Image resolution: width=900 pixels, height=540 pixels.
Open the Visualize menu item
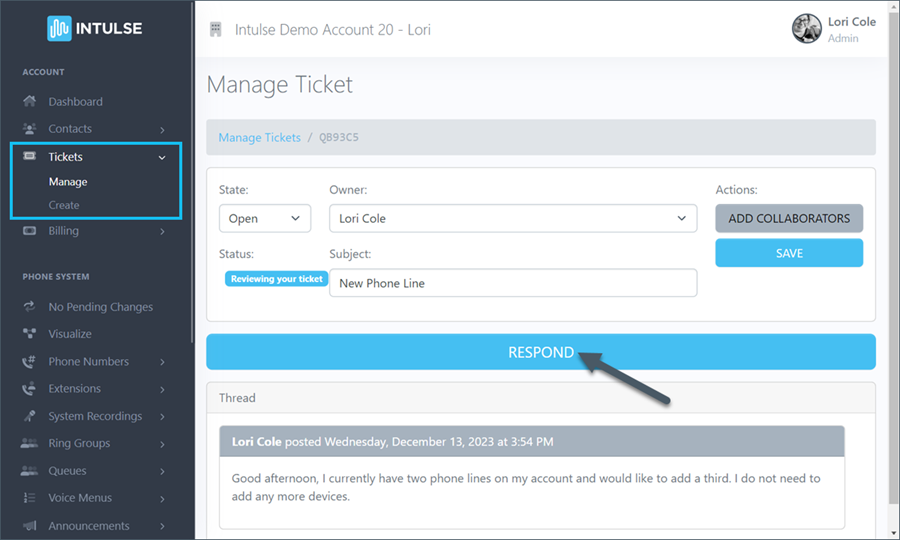pyautogui.click(x=69, y=333)
